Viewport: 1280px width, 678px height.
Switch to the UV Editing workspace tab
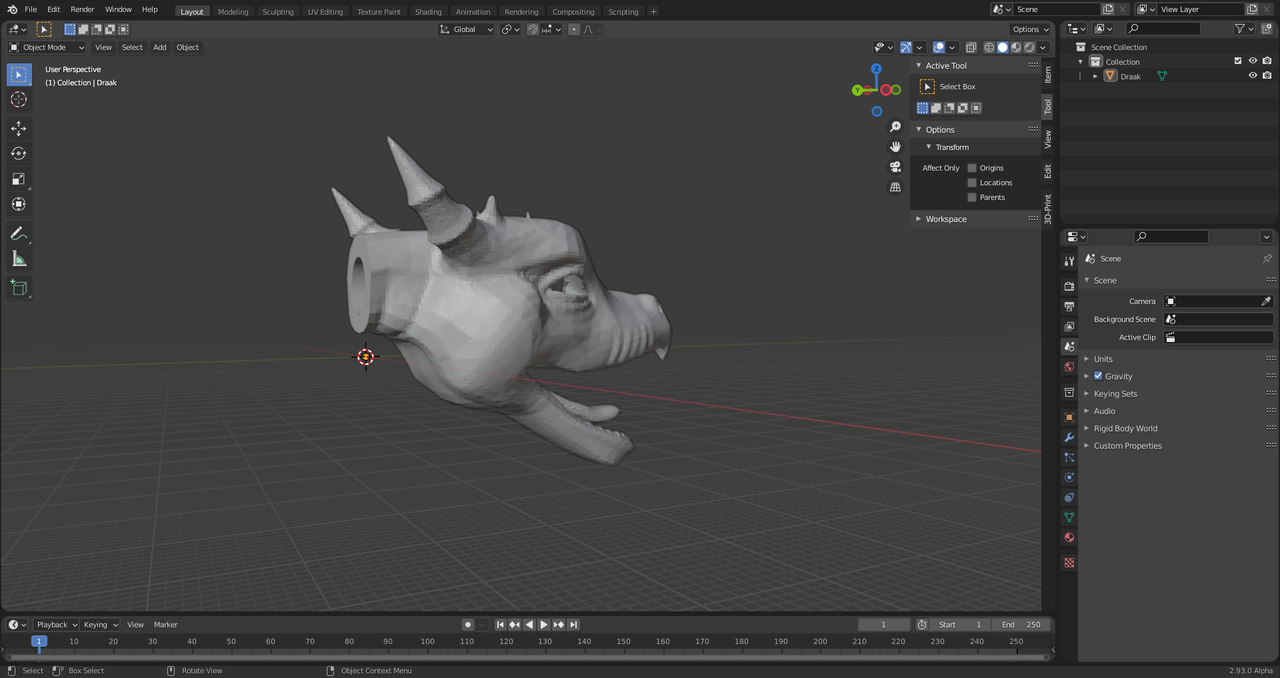click(x=325, y=12)
